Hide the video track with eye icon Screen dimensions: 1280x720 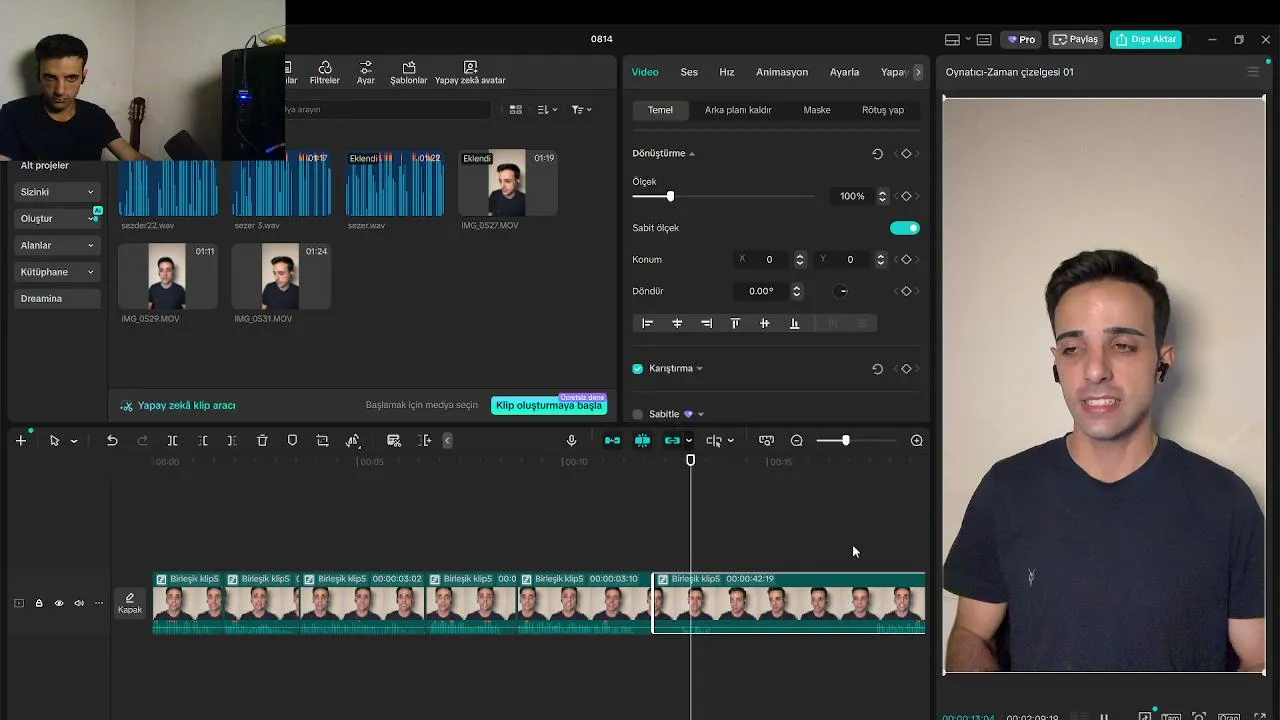pos(59,603)
